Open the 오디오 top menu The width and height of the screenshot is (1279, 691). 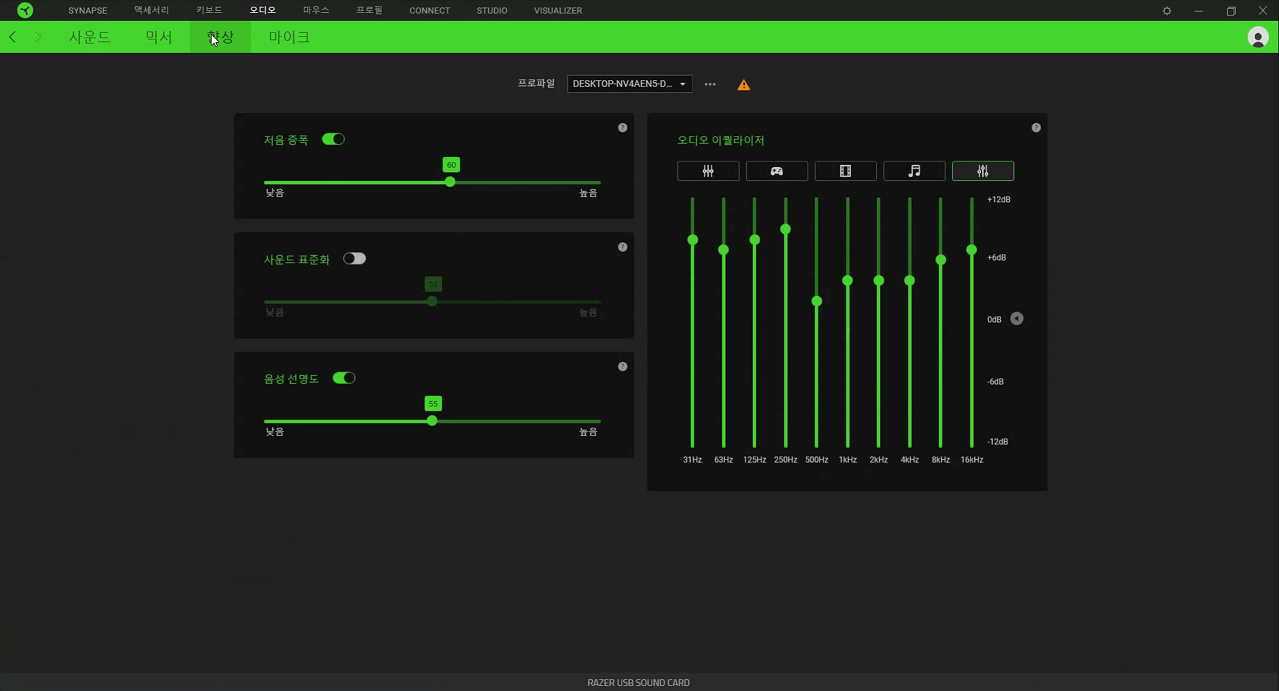[262, 10]
